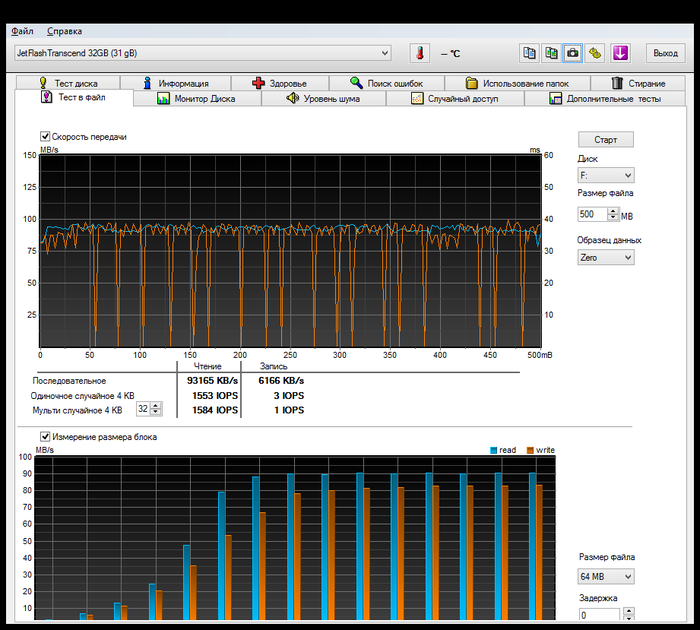Open the JetFlash Transcend 32GB drive dropdown
This screenshot has height=630, width=700.
click(x=203, y=53)
